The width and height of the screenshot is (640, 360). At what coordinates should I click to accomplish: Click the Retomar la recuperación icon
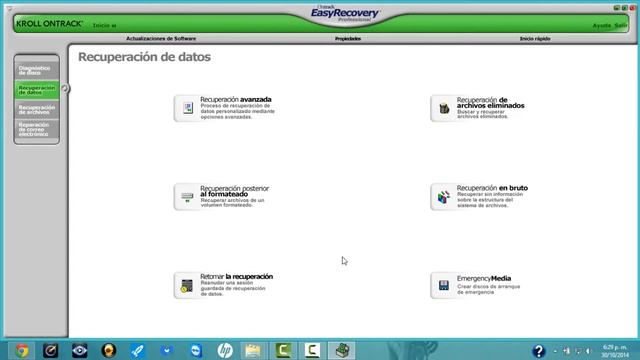[187, 285]
